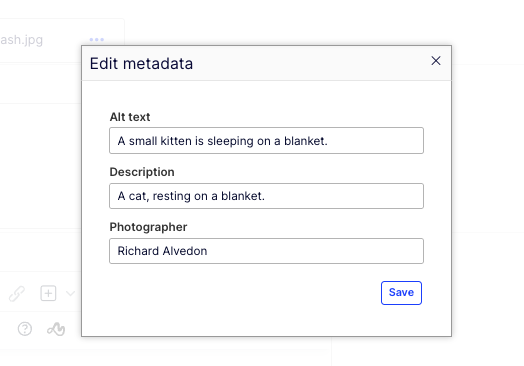Open the three-dot file options menu
Viewport: 524px width, 366px height.
pyautogui.click(x=97, y=39)
